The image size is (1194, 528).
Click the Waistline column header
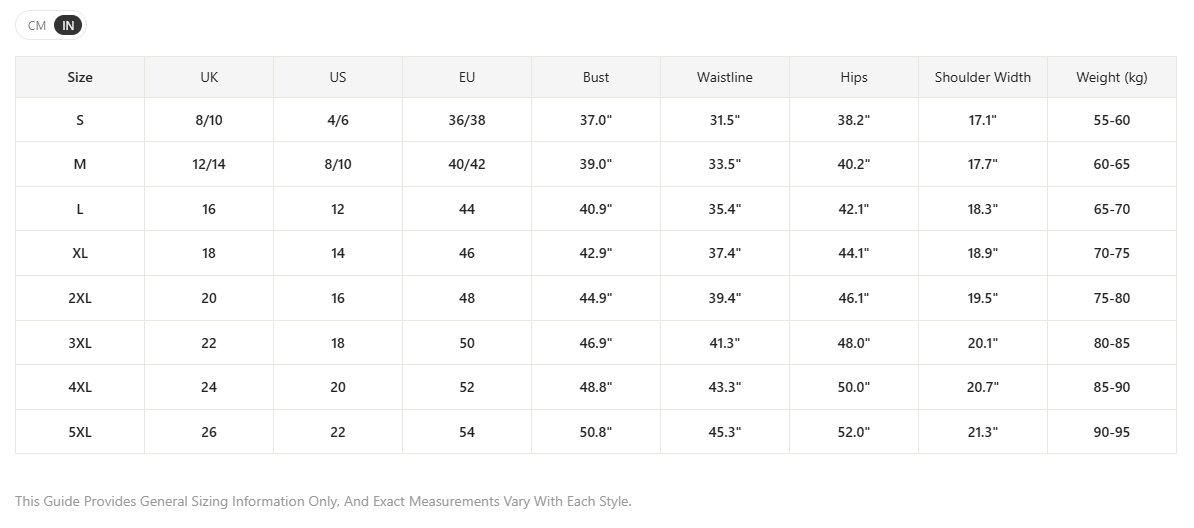click(724, 77)
